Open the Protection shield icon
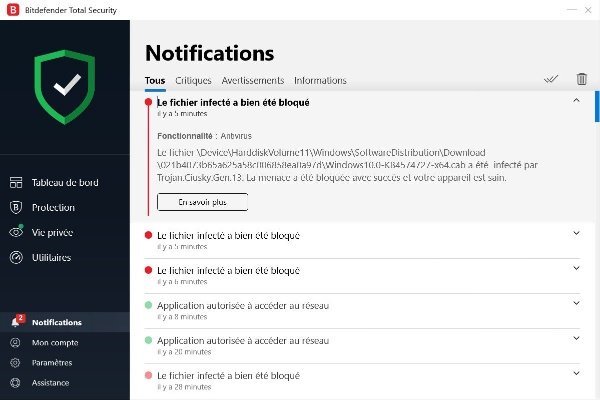 pos(16,207)
